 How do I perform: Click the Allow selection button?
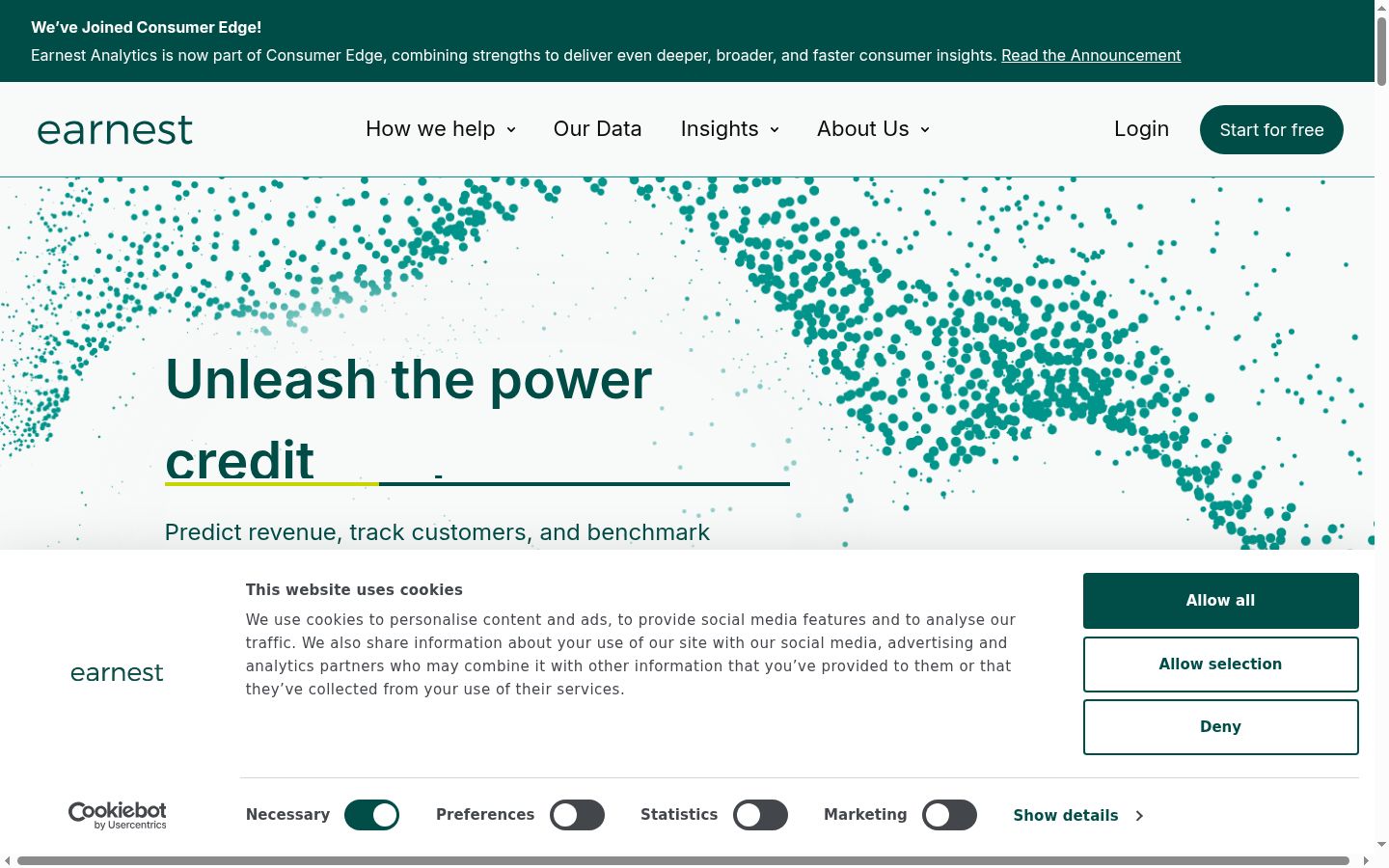1220,665
